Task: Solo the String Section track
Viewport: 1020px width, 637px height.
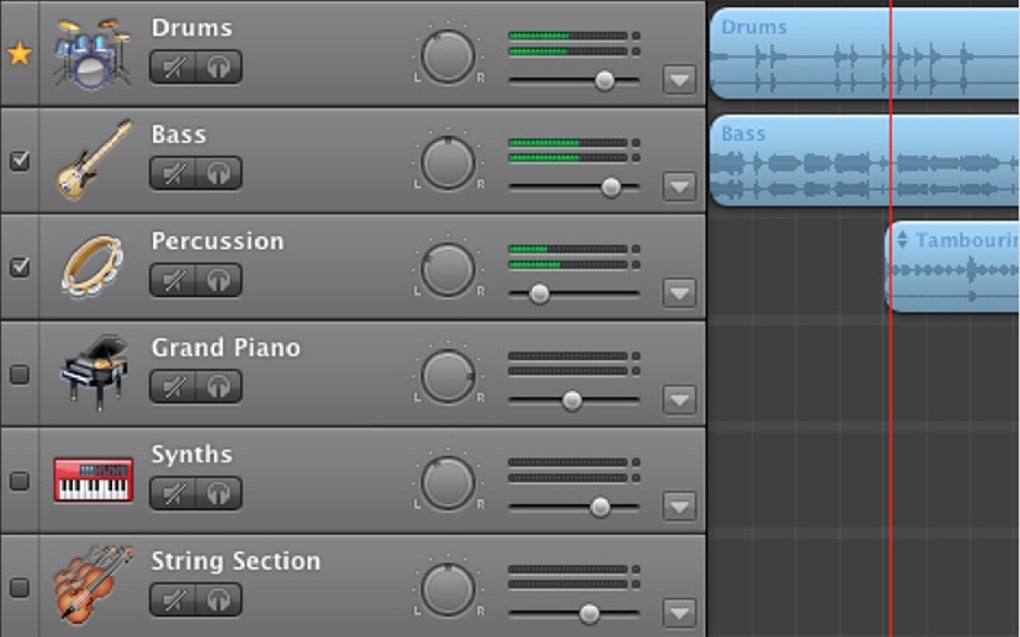Action: pos(218,599)
